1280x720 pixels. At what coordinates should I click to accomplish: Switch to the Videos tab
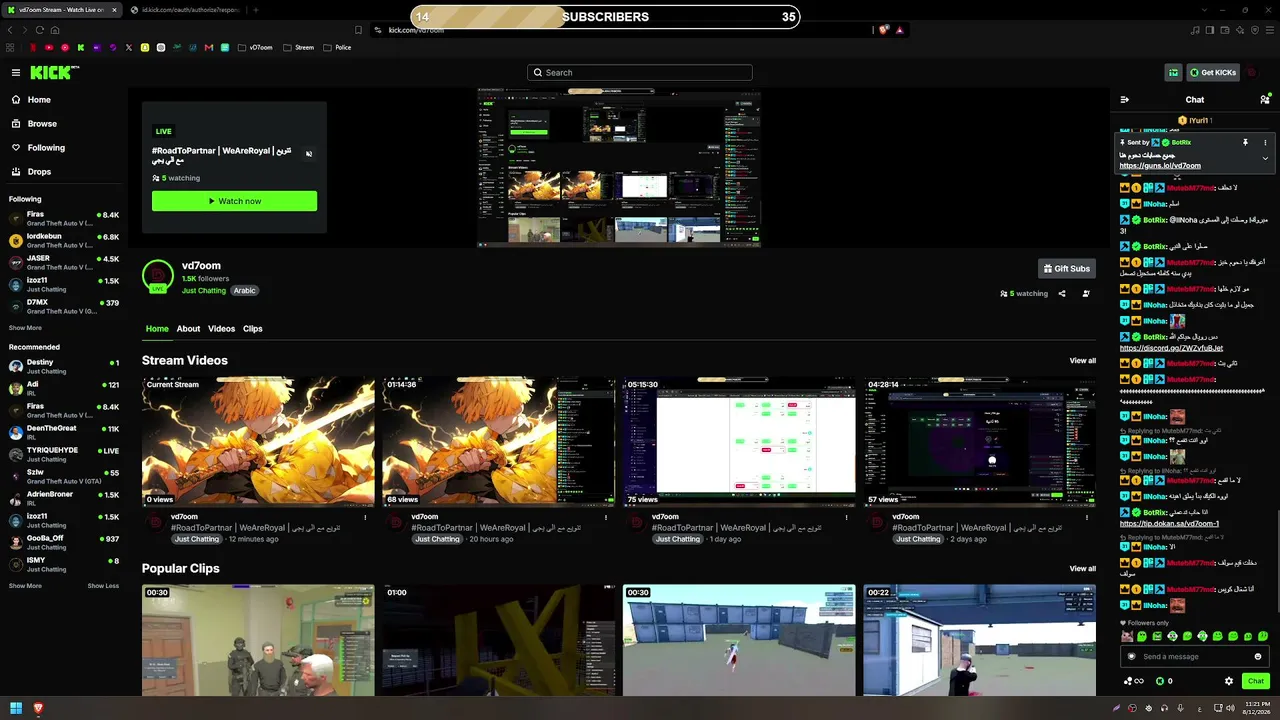222,329
